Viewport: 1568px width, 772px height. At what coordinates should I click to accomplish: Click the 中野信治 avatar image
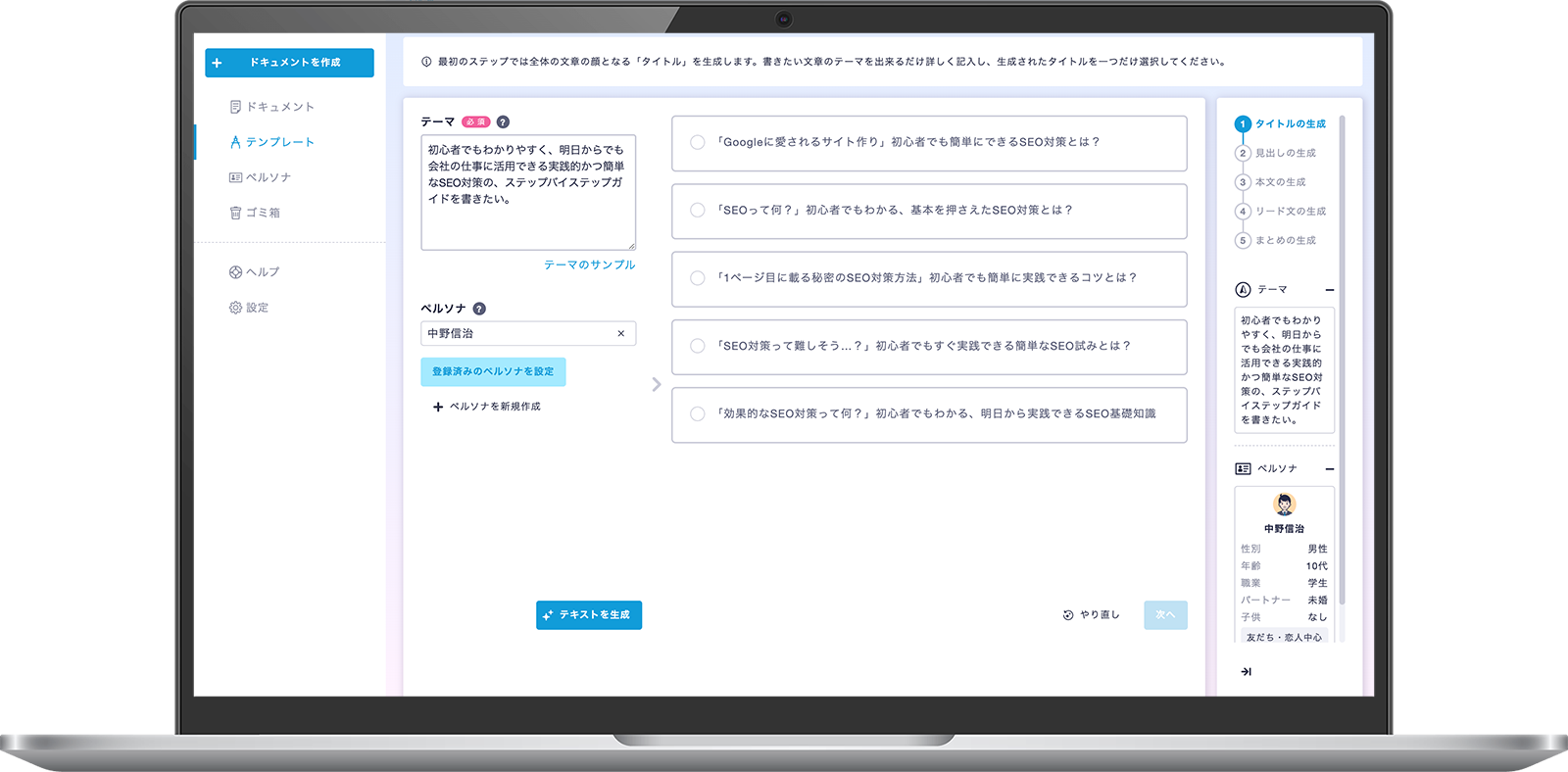click(x=1284, y=504)
